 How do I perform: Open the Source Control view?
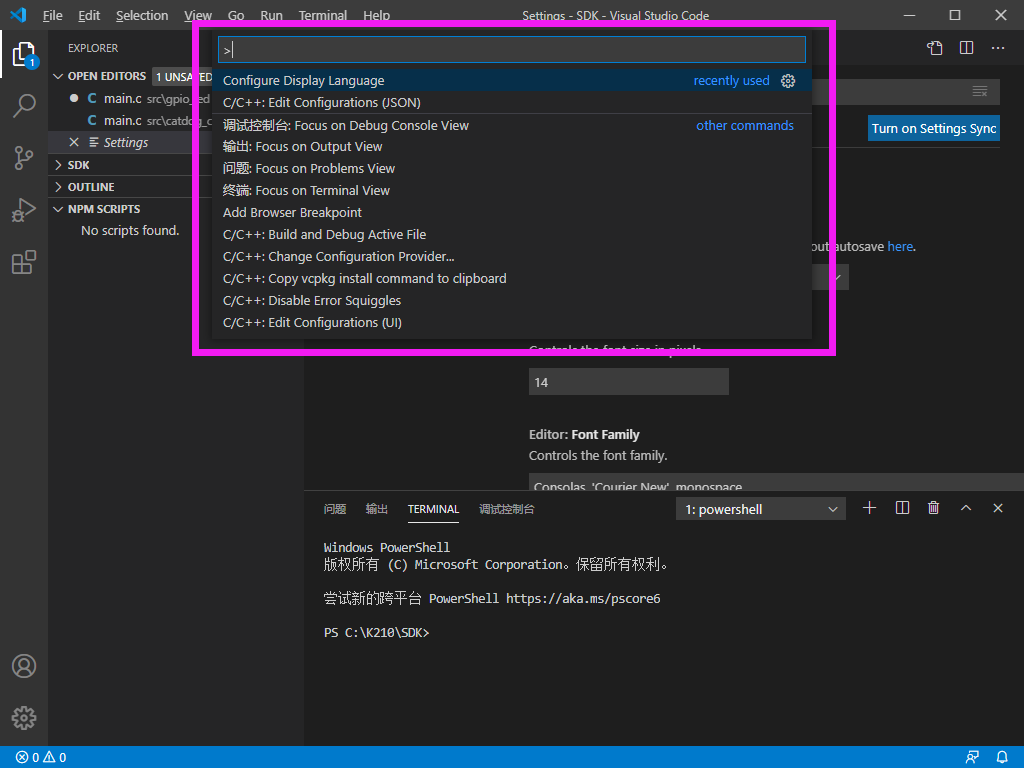click(24, 158)
